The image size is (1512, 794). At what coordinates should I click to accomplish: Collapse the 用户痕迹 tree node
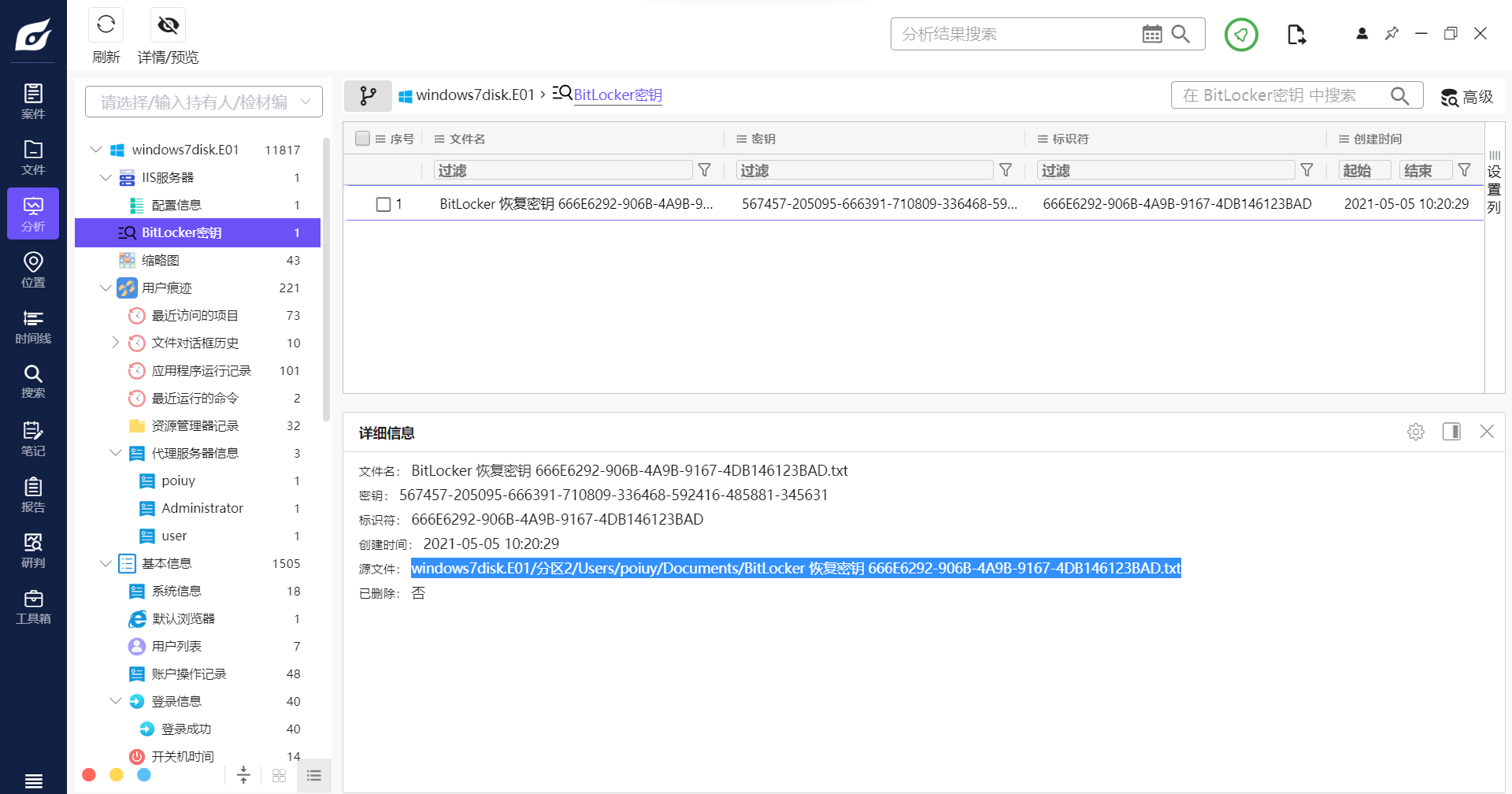pos(106,288)
